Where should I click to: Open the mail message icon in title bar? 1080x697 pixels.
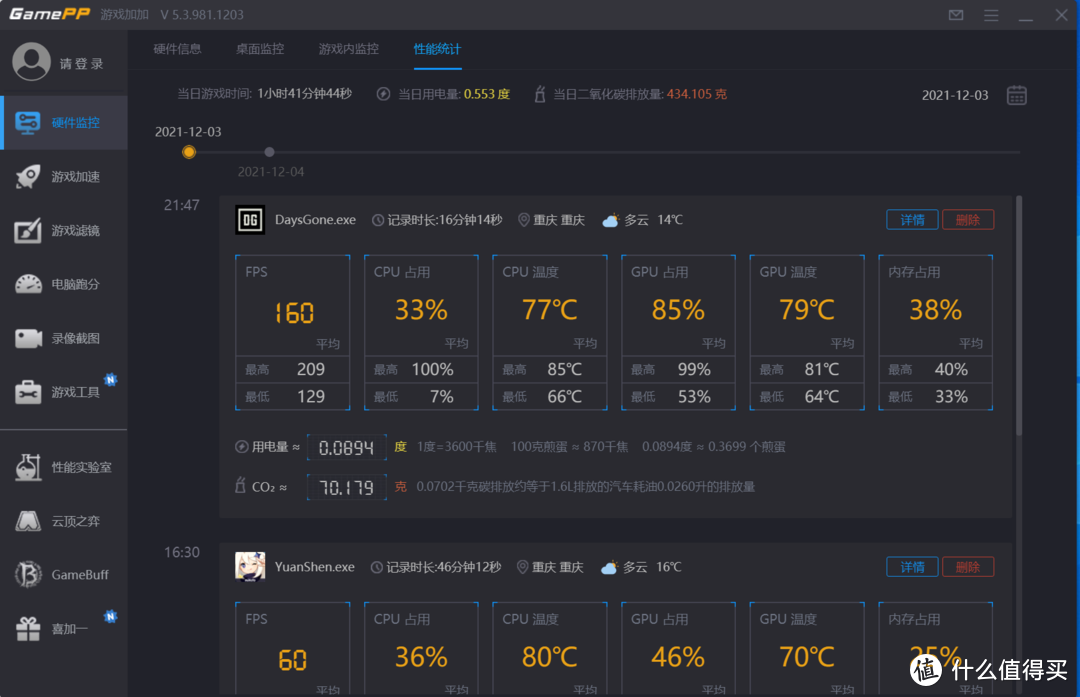956,15
